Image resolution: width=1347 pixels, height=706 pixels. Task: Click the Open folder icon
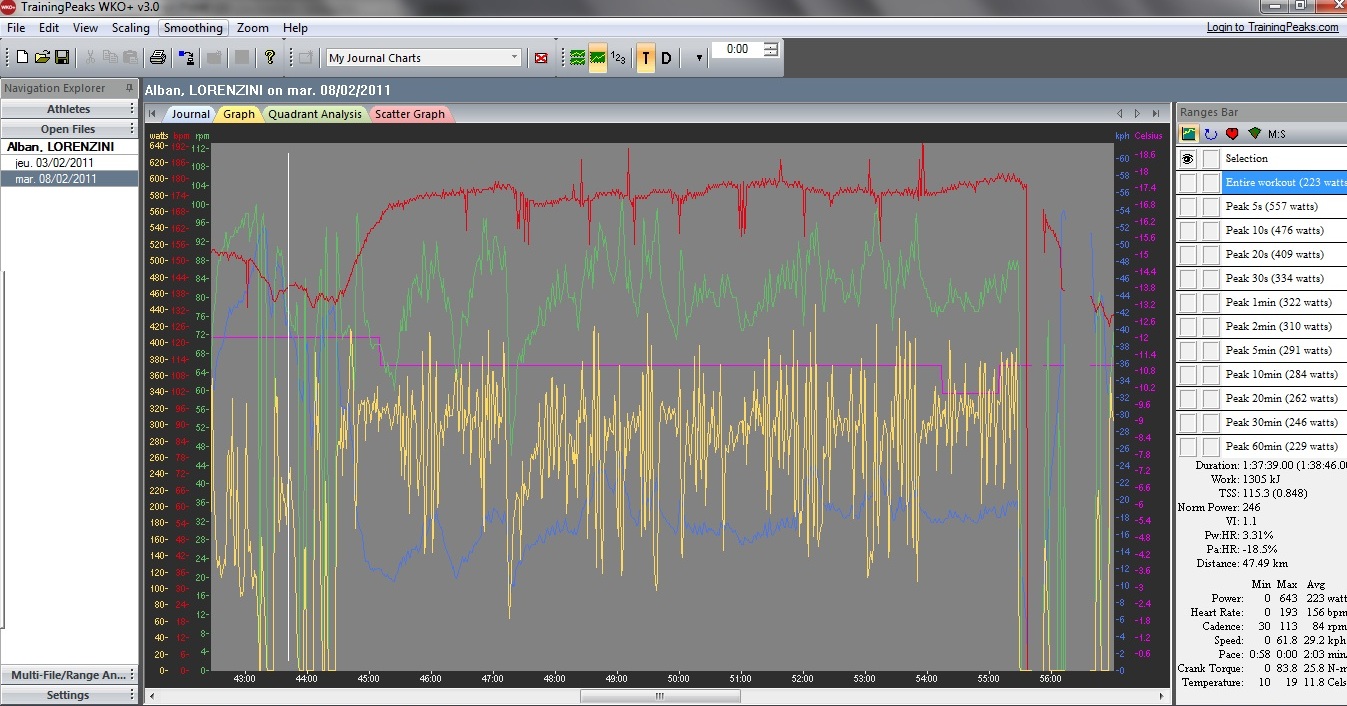pos(42,58)
